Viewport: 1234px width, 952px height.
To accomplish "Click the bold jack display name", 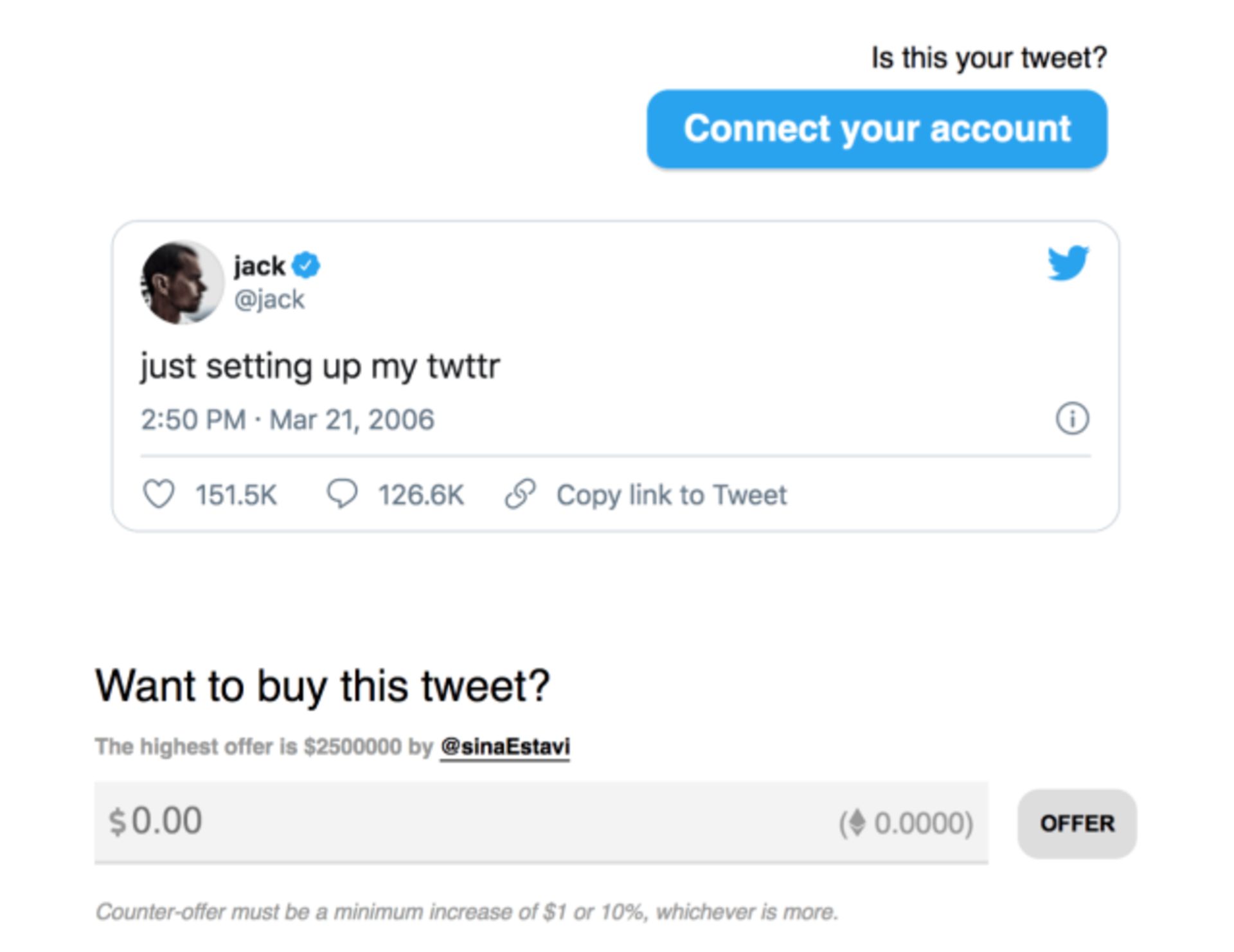I will tap(260, 266).
